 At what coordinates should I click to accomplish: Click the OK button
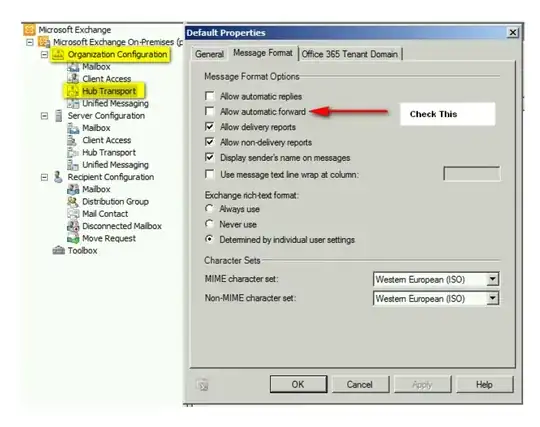pos(298,384)
